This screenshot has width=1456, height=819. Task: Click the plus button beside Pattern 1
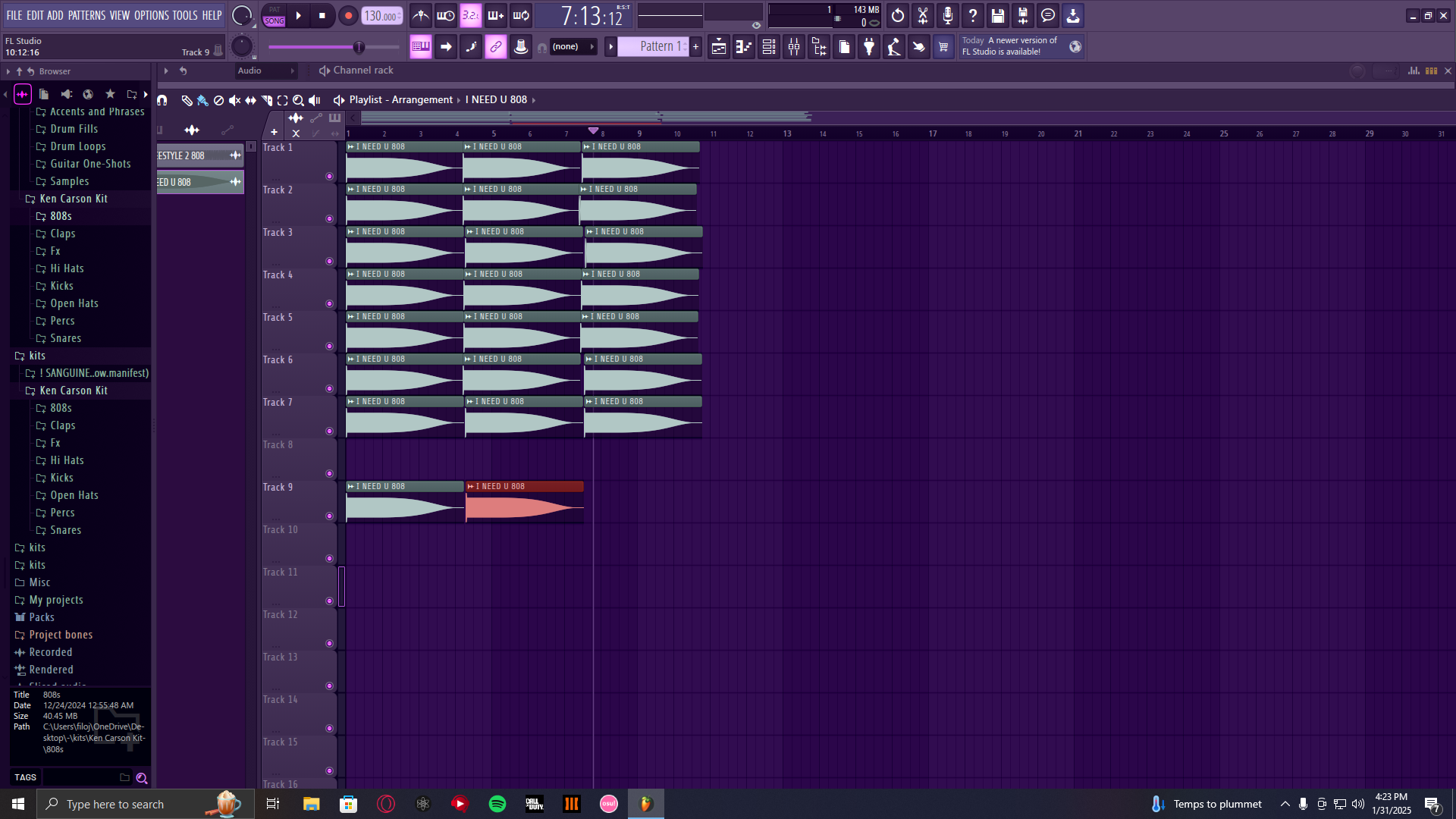click(696, 47)
